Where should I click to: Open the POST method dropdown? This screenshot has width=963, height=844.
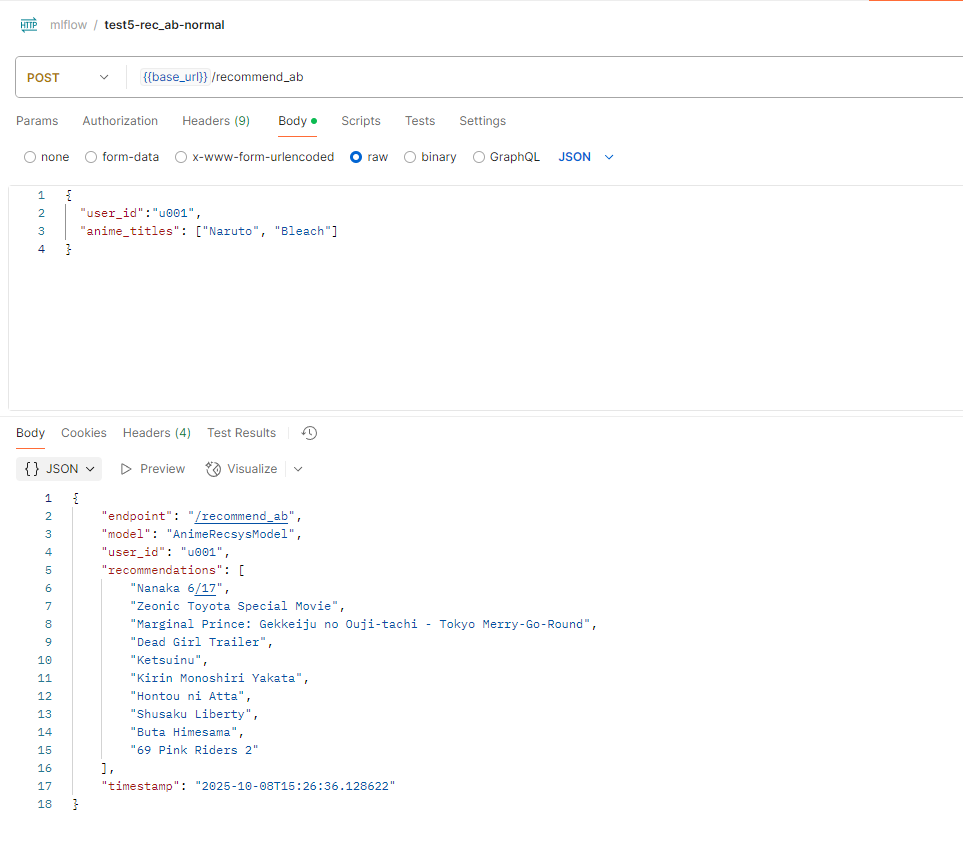tap(68, 77)
